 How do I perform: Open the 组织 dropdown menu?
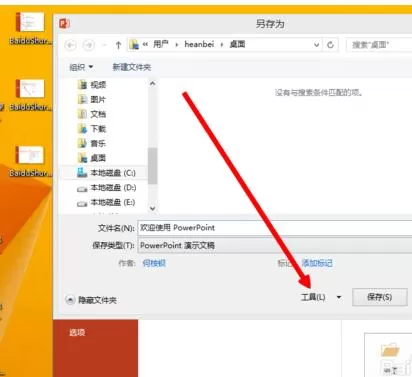(81, 67)
